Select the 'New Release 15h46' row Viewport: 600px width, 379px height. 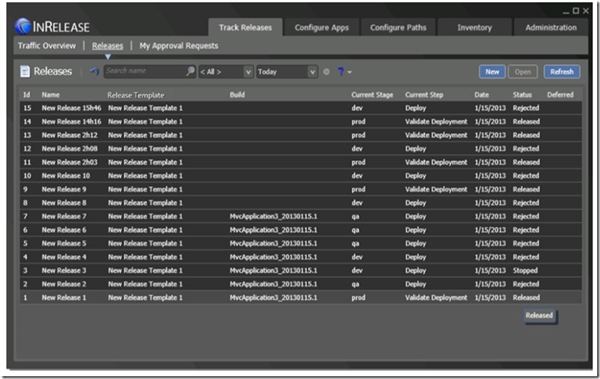click(301, 108)
